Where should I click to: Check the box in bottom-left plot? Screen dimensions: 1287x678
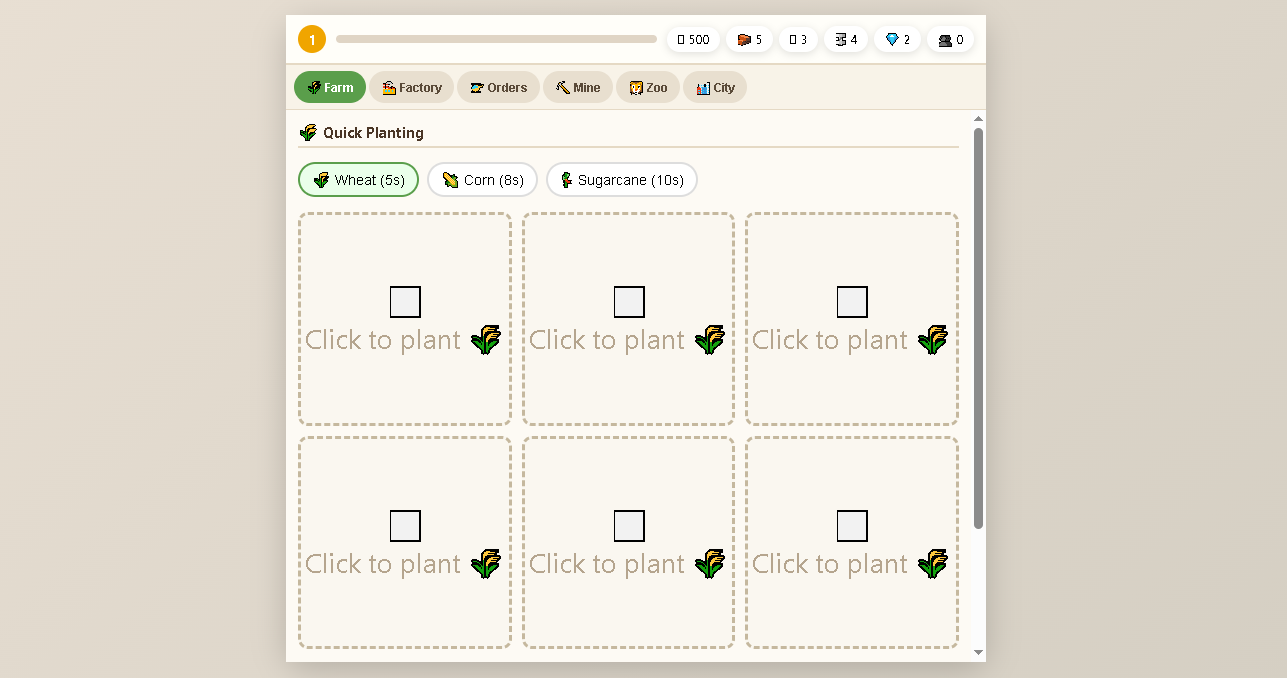pyautogui.click(x=405, y=526)
